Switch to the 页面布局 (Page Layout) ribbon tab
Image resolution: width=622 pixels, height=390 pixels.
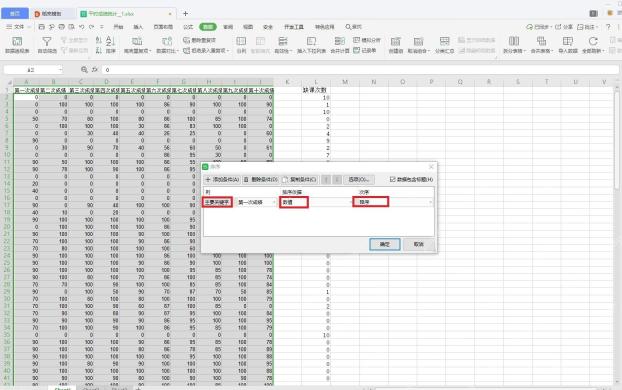[x=163, y=27]
